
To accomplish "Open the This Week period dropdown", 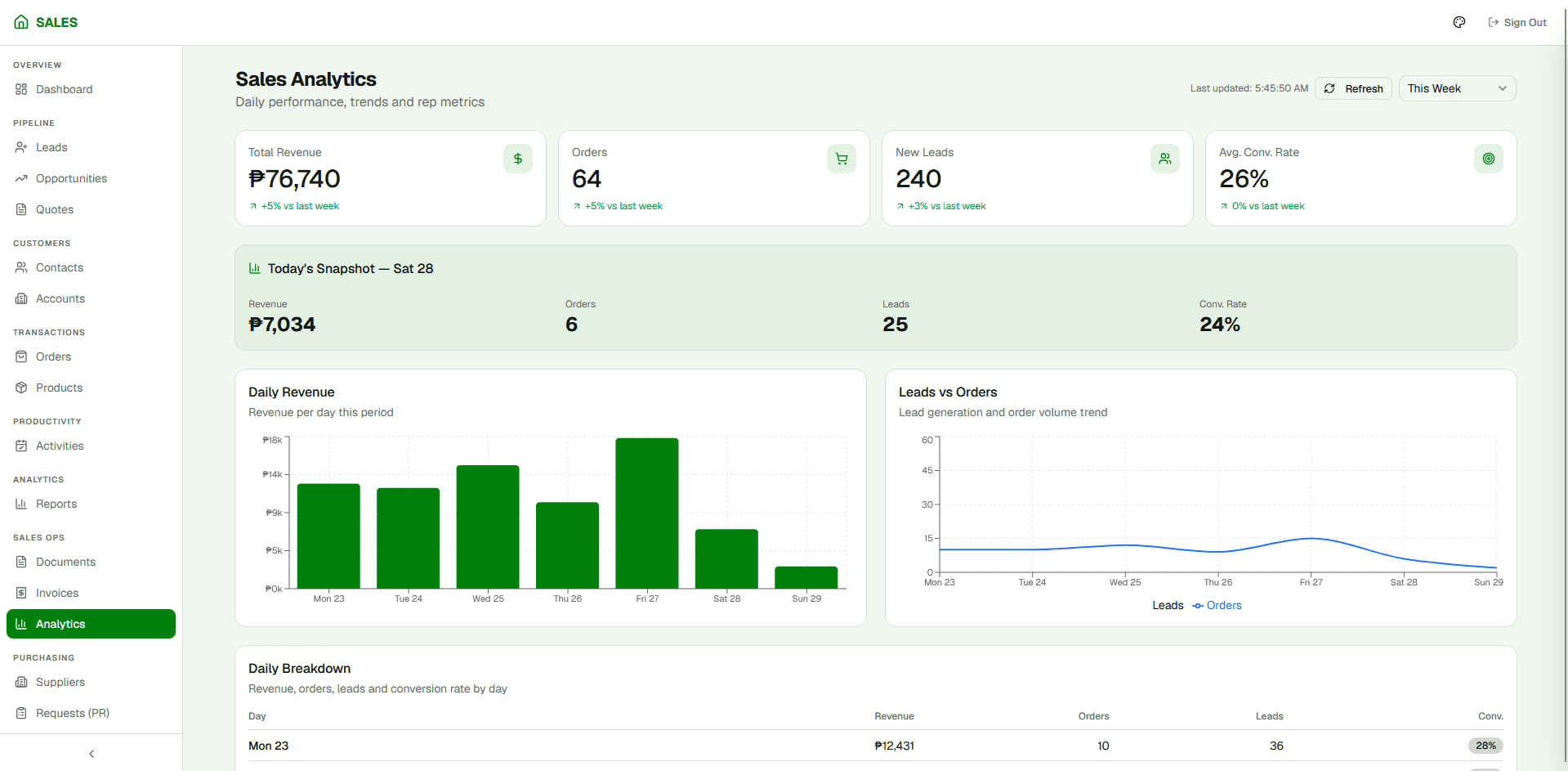I will click(1457, 88).
